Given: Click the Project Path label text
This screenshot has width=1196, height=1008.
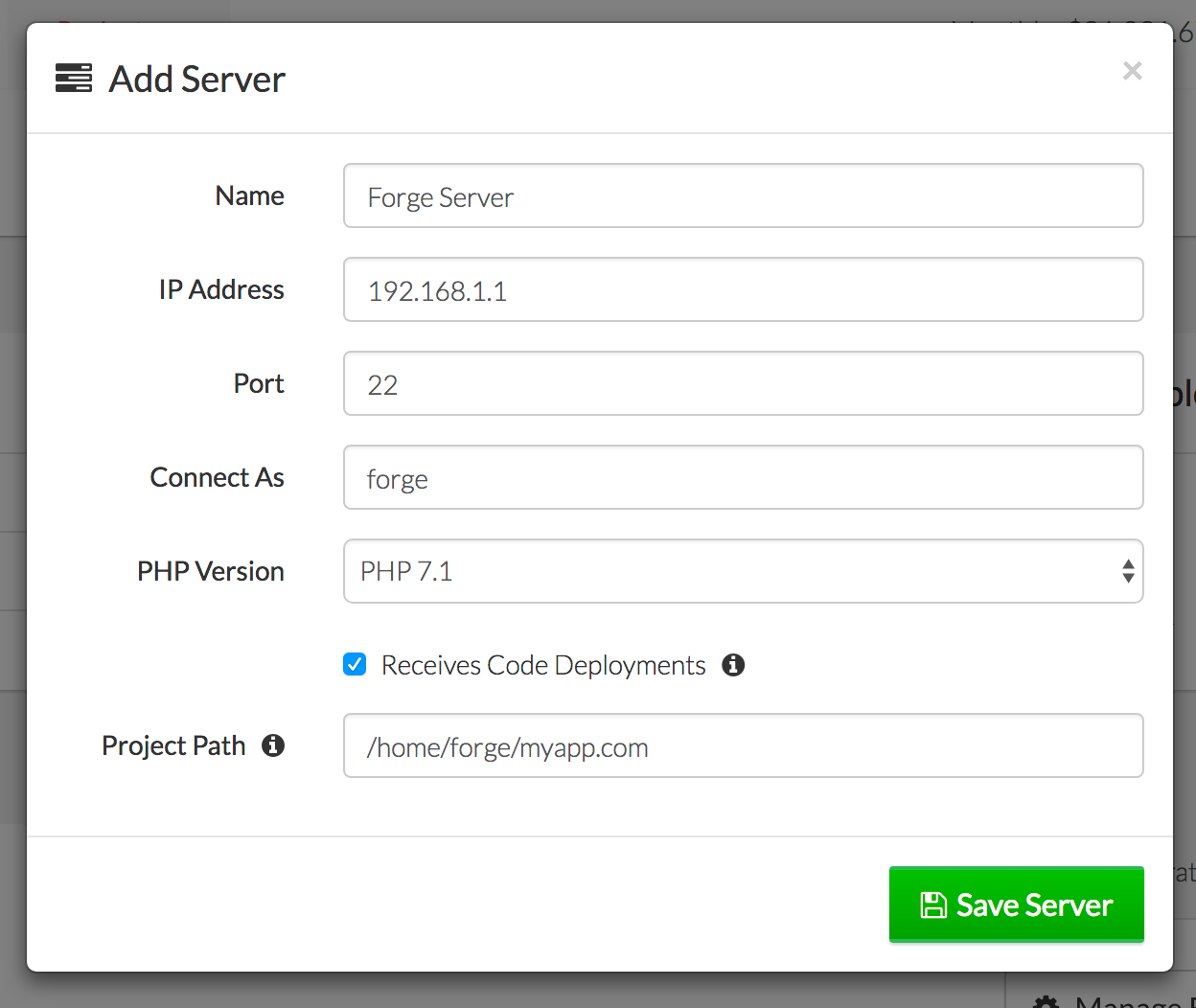Looking at the screenshot, I should pos(173,745).
